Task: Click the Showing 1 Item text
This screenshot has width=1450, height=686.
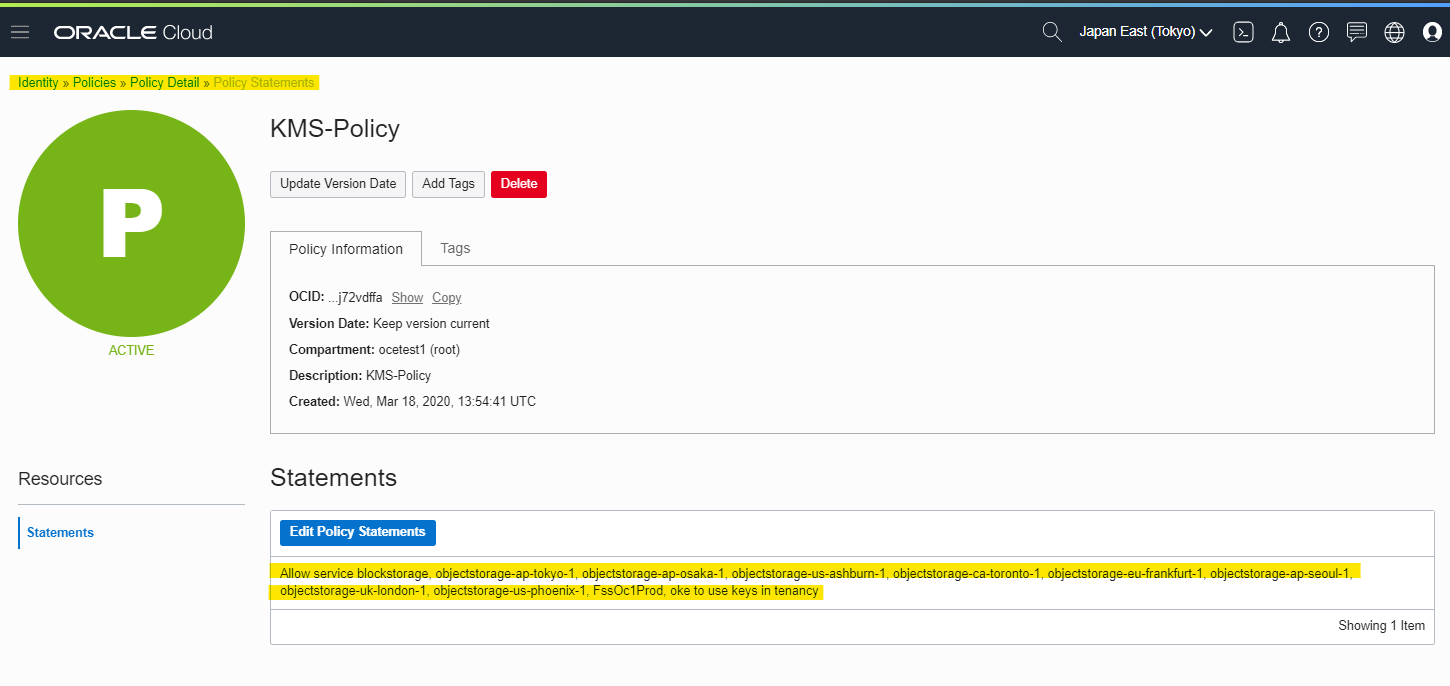Action: click(x=1381, y=626)
